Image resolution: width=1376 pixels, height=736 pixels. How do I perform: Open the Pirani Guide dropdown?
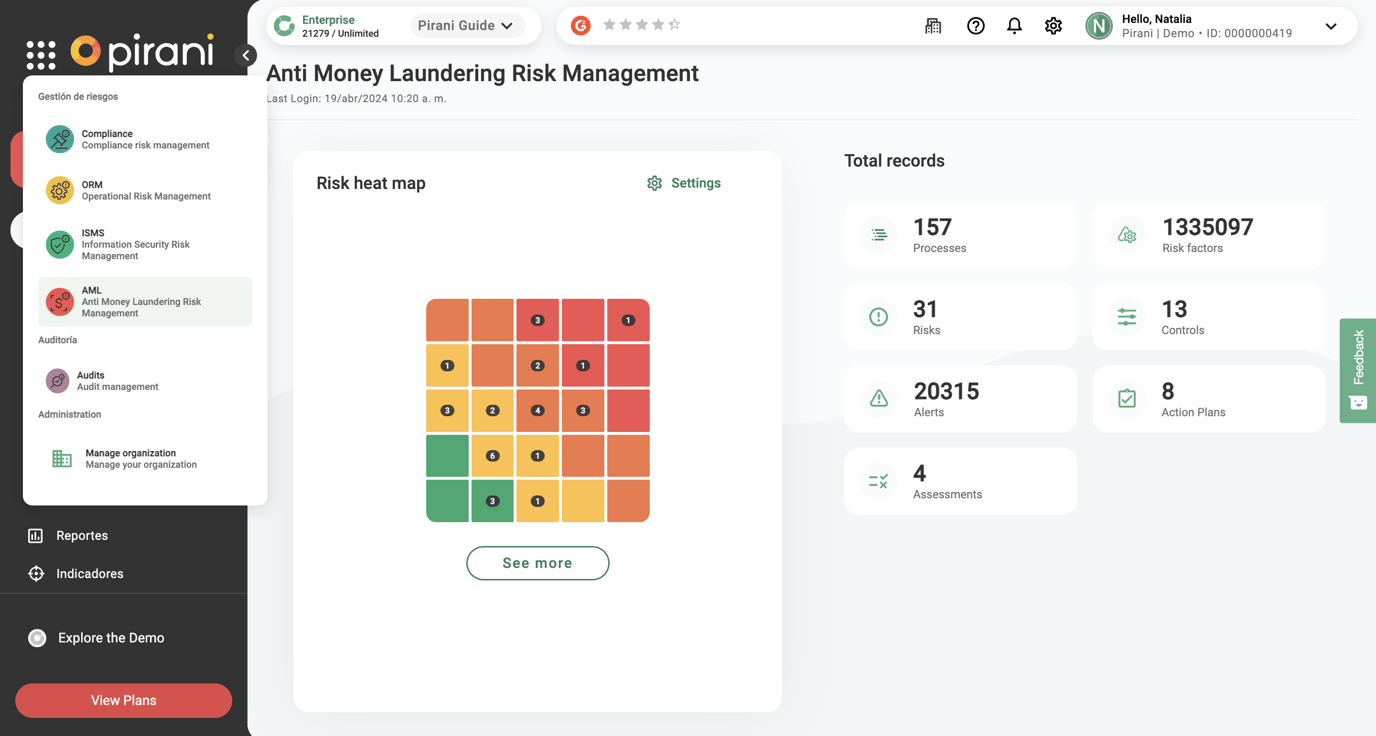coord(466,26)
